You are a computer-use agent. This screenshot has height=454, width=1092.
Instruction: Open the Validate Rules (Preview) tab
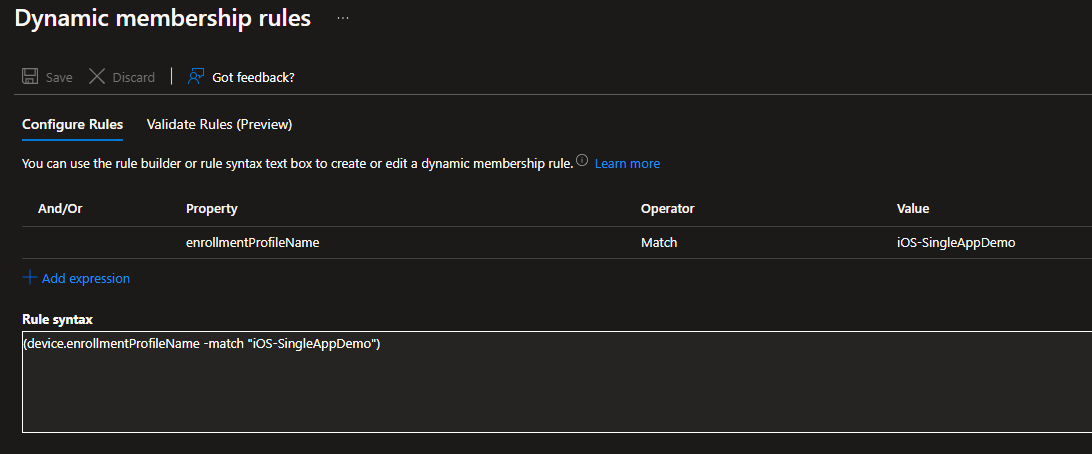coord(219,125)
